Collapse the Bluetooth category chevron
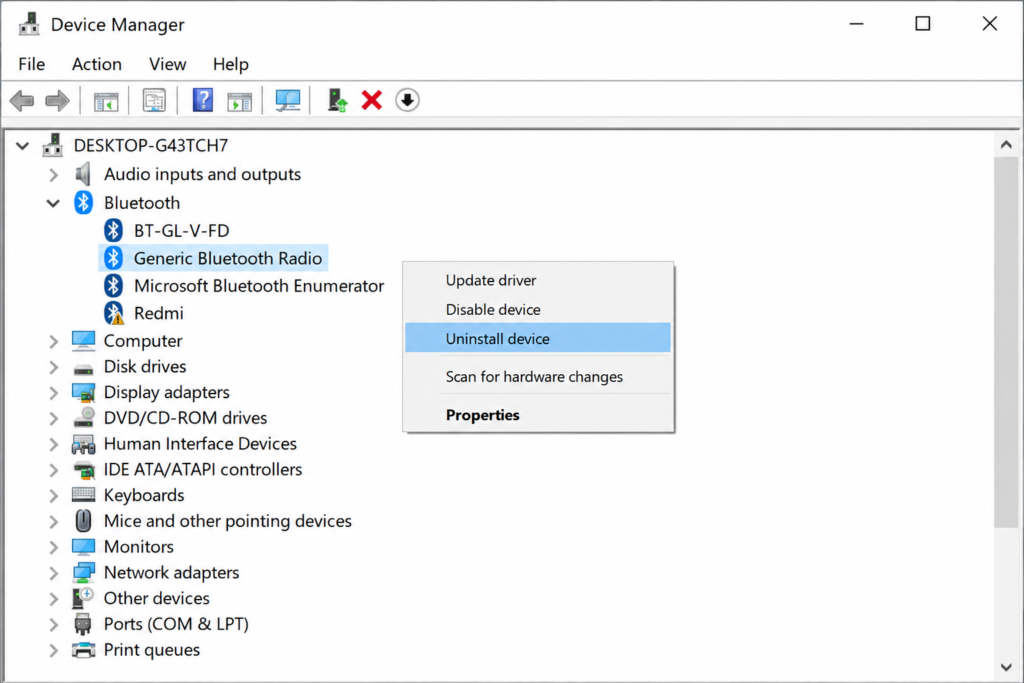Image resolution: width=1024 pixels, height=683 pixels. tap(53, 203)
